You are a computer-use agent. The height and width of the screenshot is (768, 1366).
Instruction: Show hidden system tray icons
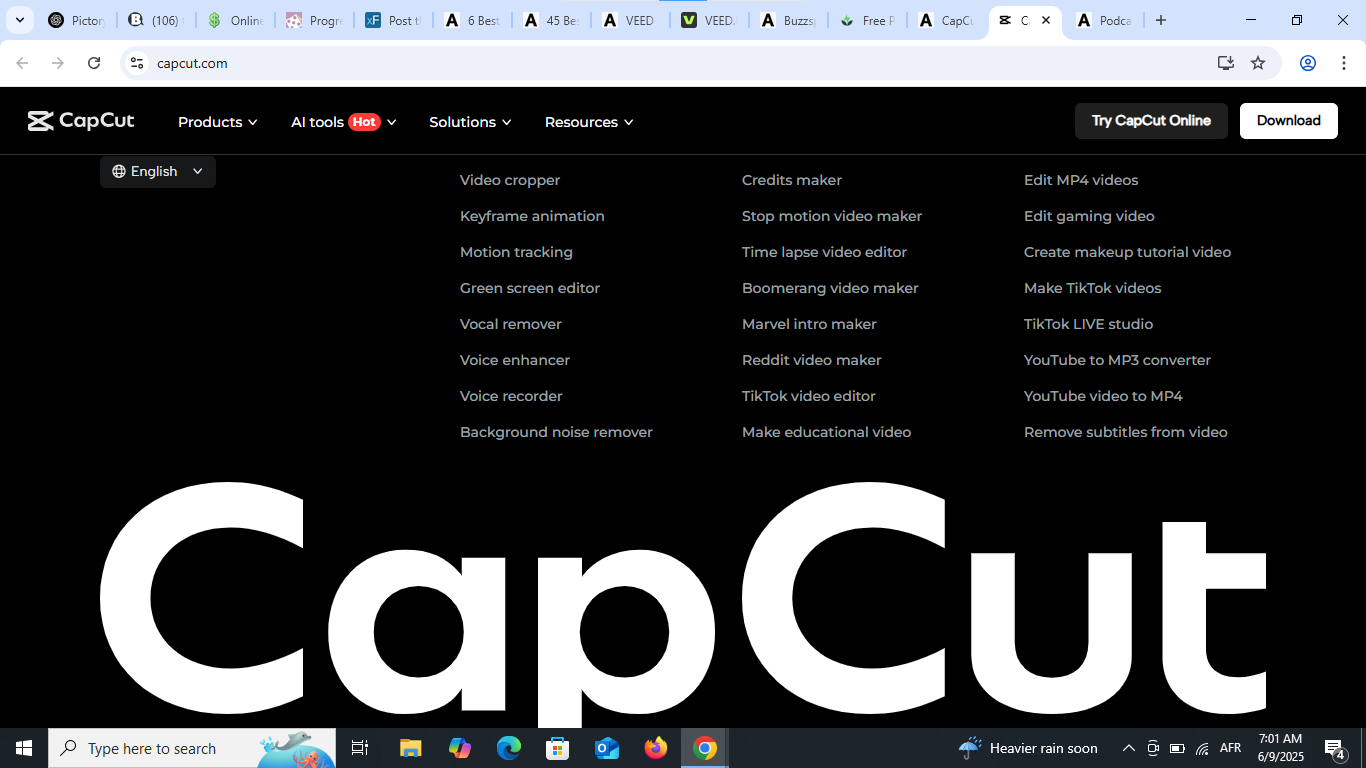[1129, 748]
